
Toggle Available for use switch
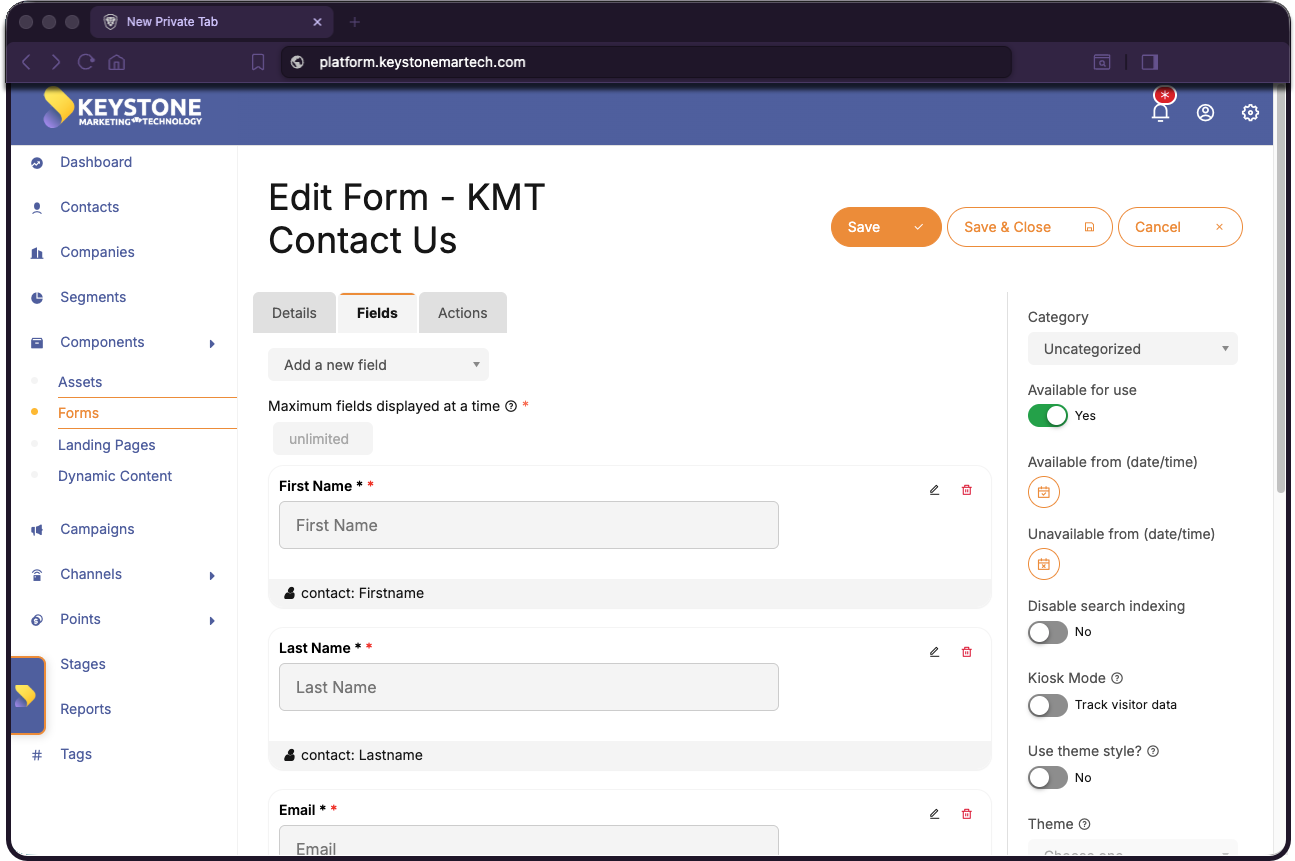(x=1047, y=415)
